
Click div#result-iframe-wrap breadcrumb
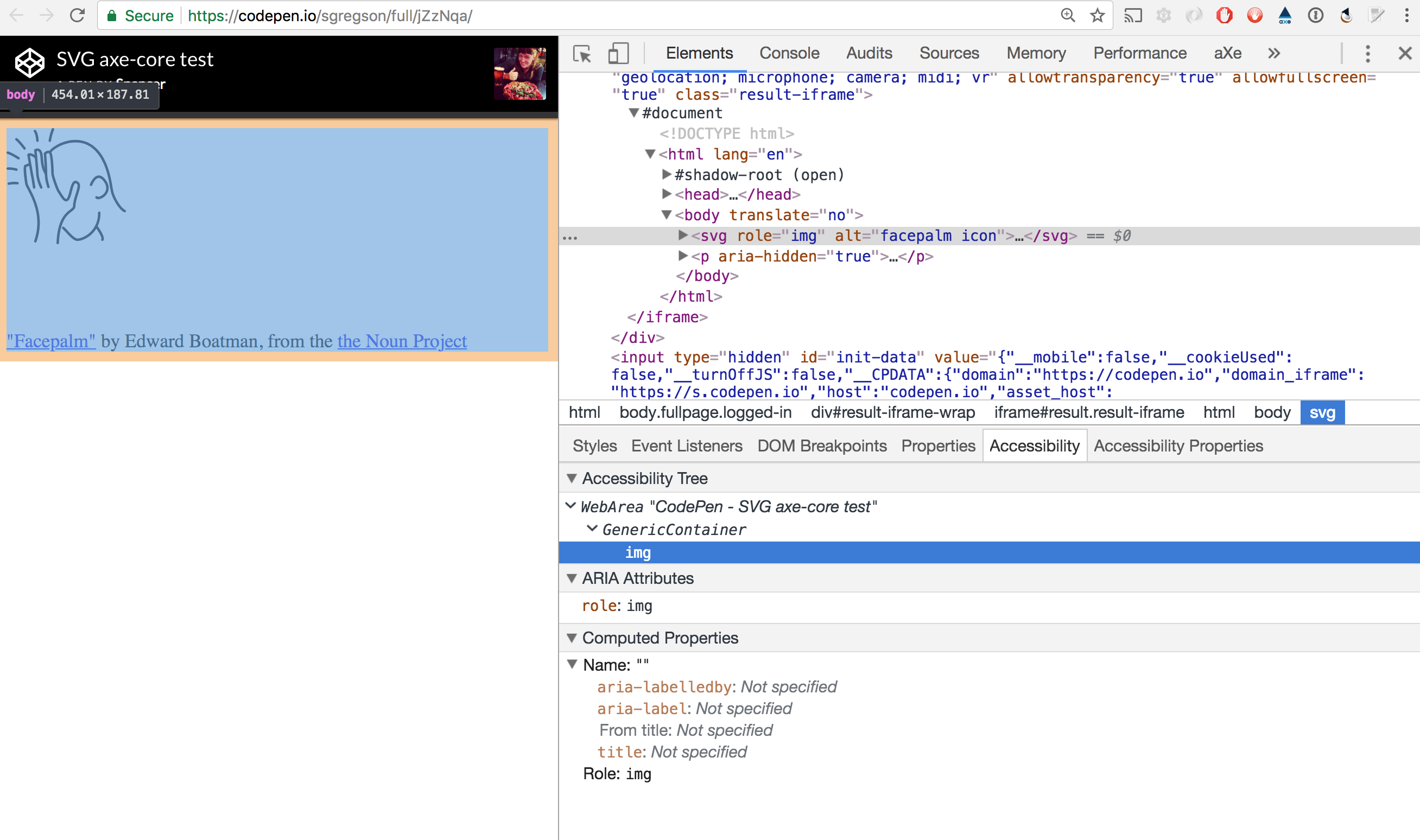point(893,412)
